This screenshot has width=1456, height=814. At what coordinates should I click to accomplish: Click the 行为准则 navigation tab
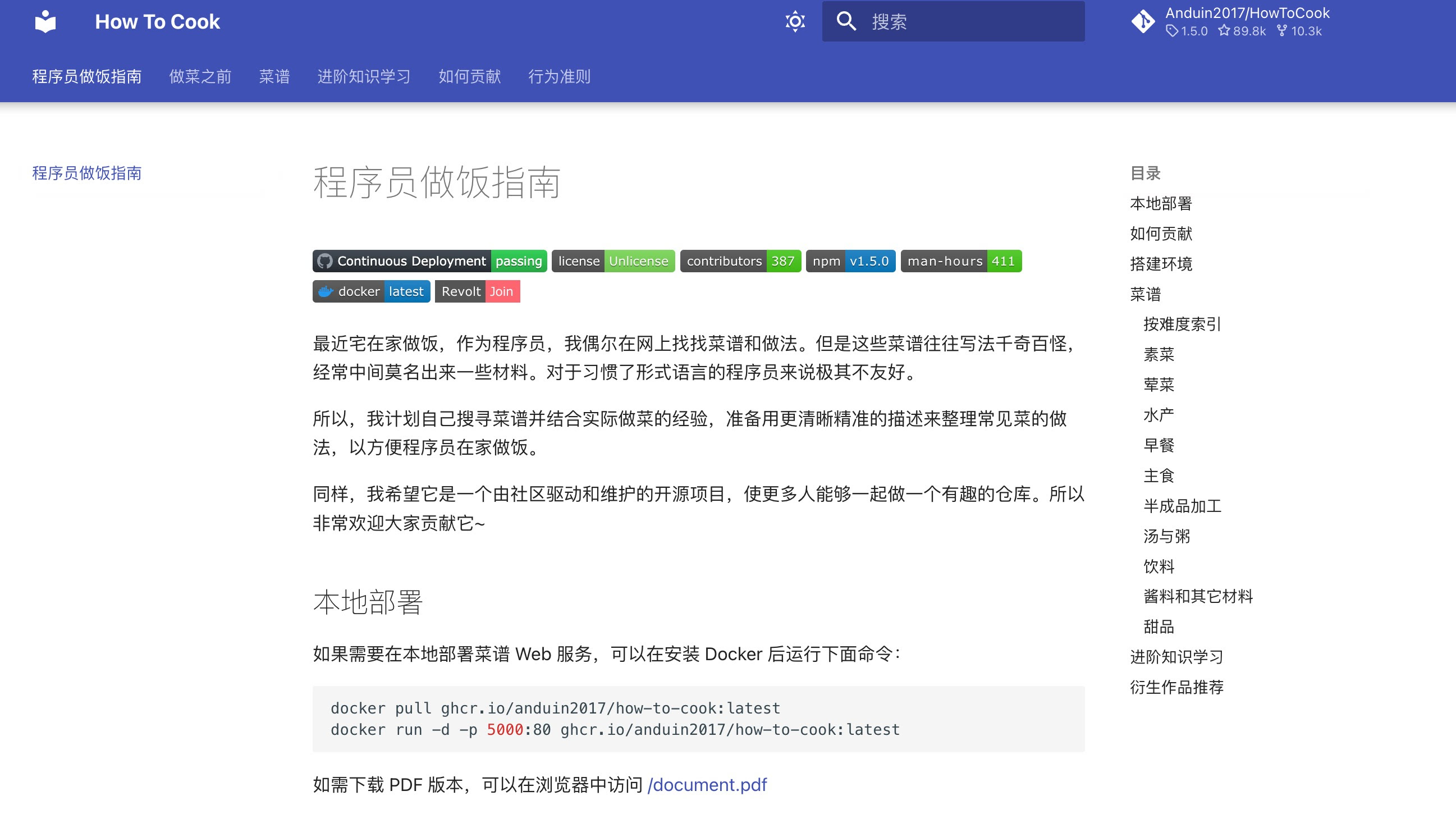point(559,77)
